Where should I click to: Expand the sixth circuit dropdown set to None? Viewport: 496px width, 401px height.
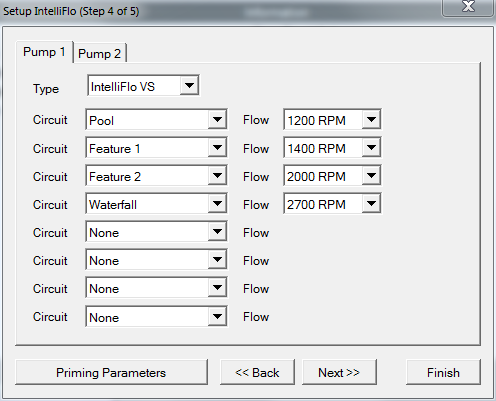pyautogui.click(x=156, y=260)
